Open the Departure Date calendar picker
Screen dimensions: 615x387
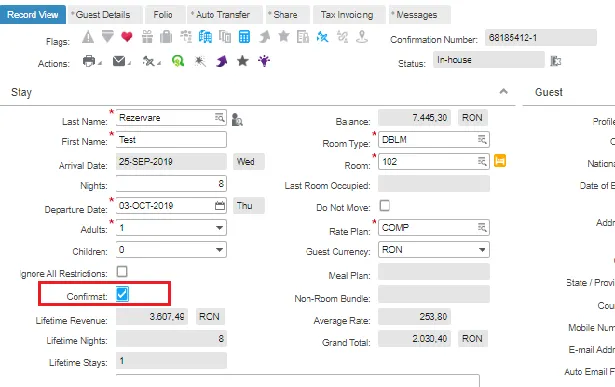point(220,205)
